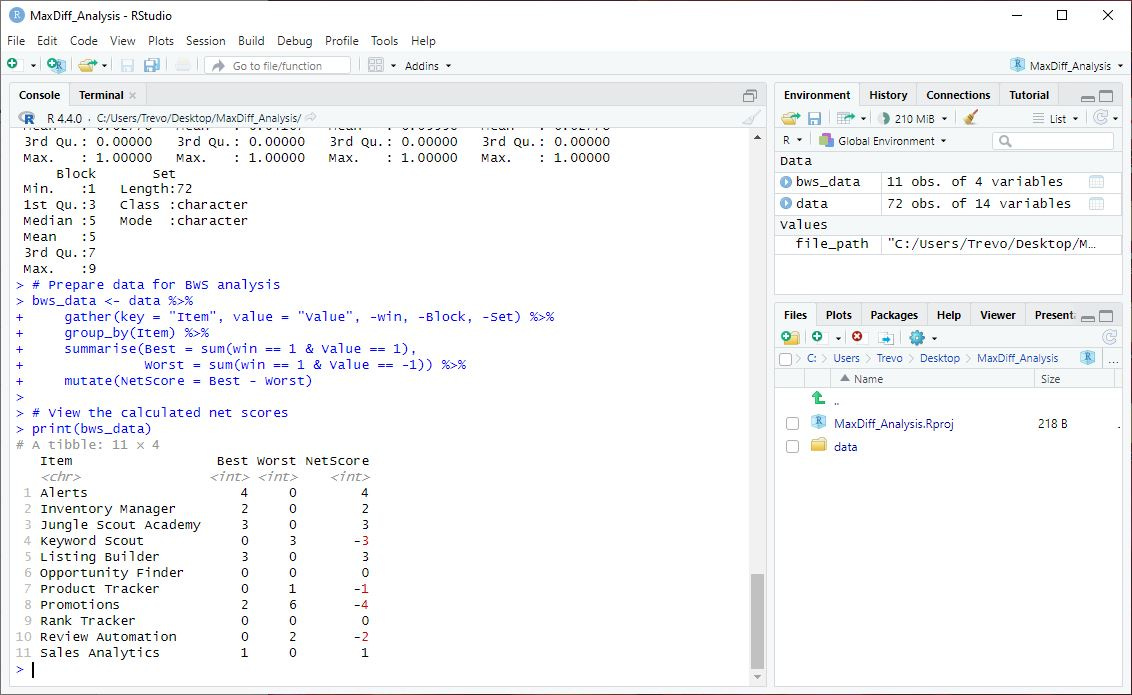
Task: Click the Rename file icon in Files pane
Action: point(886,338)
